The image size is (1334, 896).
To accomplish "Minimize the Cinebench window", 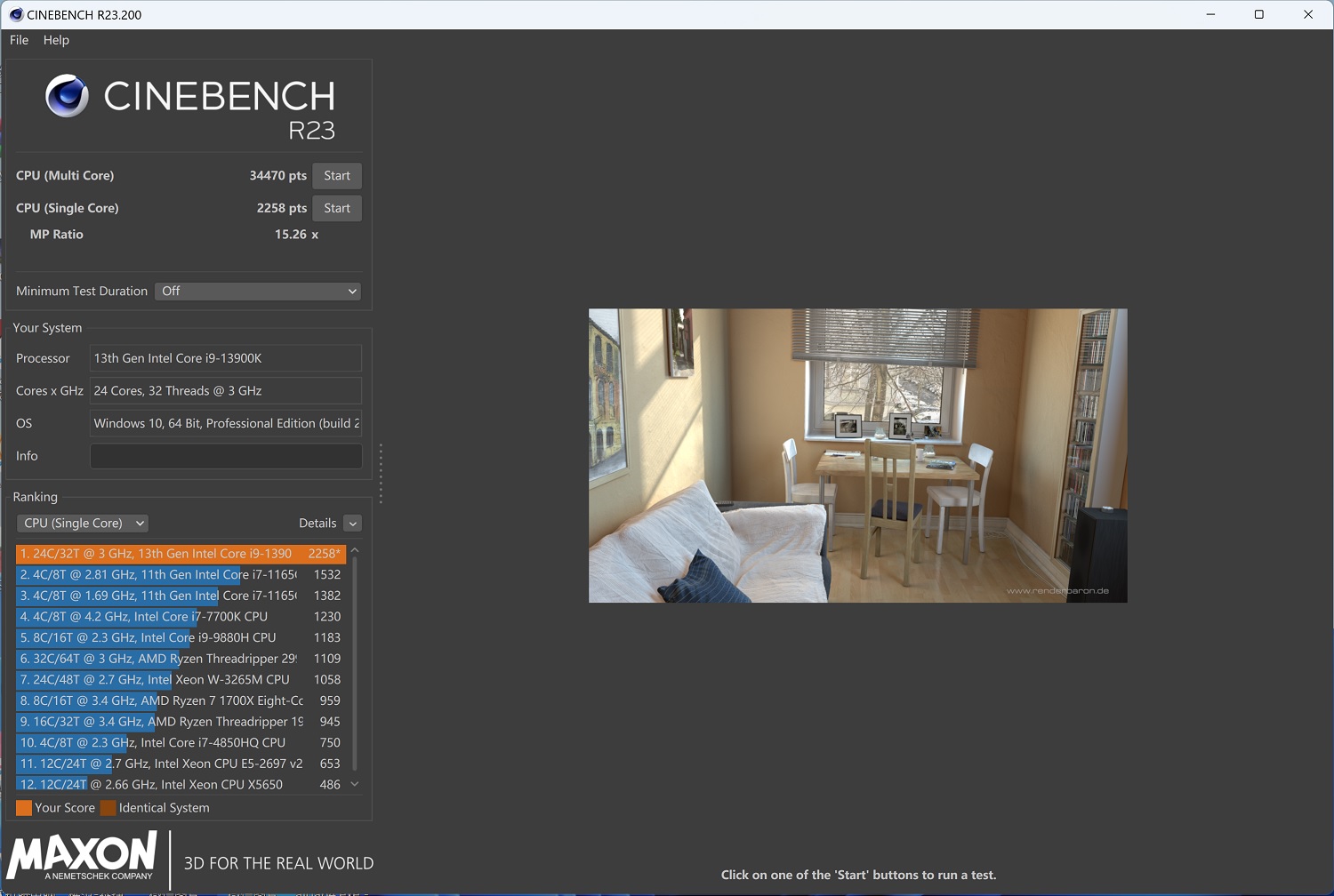I will [1210, 14].
